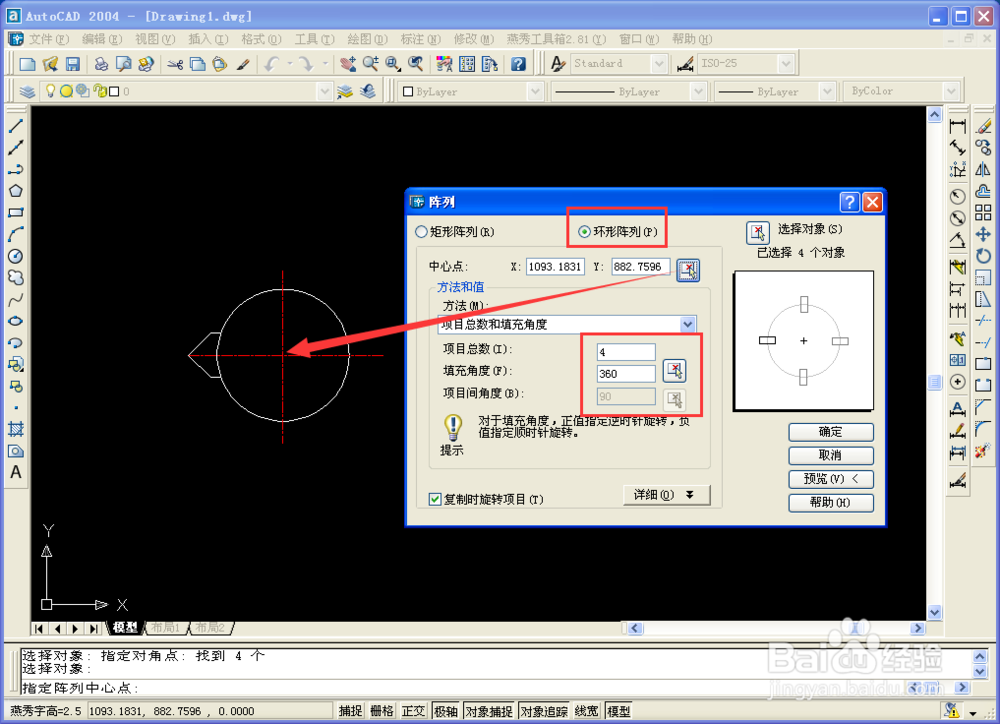This screenshot has height=724, width=1000.
Task: Click the Undo arrow icon
Action: click(x=272, y=64)
